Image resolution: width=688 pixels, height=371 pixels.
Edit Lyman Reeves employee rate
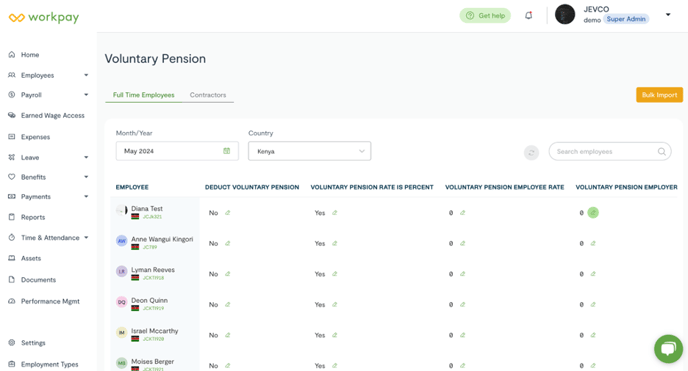(x=462, y=274)
